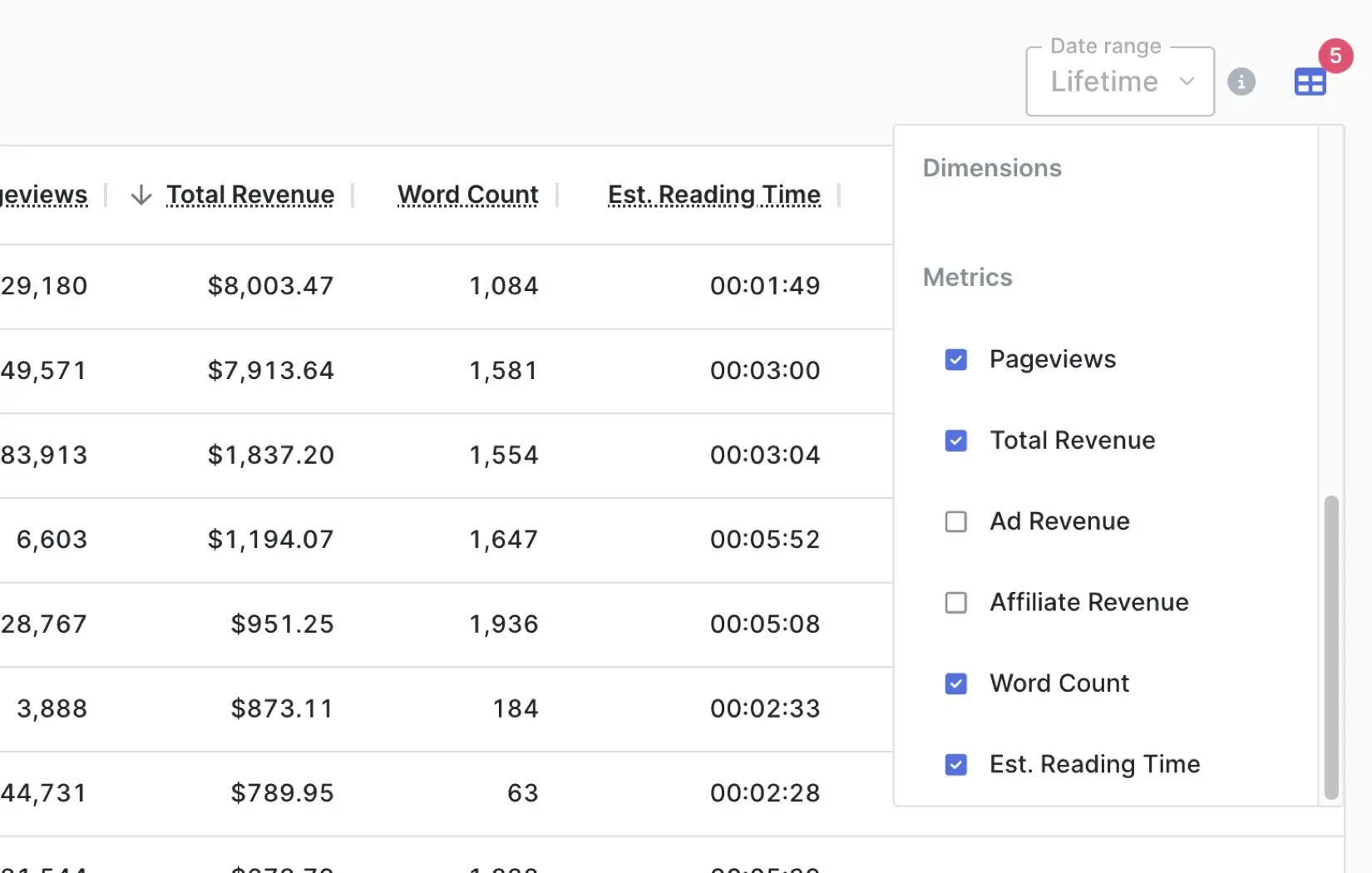
Task: Click the descending sort arrow on Total Revenue
Action: coord(141,195)
